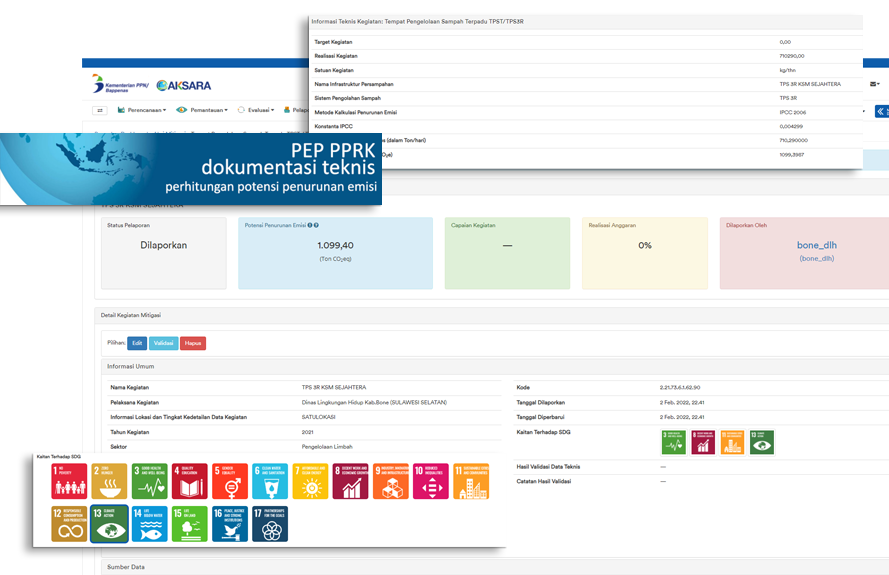Open the bone_dlh reporter link
Screen dimensions: 889x575
coord(816,245)
